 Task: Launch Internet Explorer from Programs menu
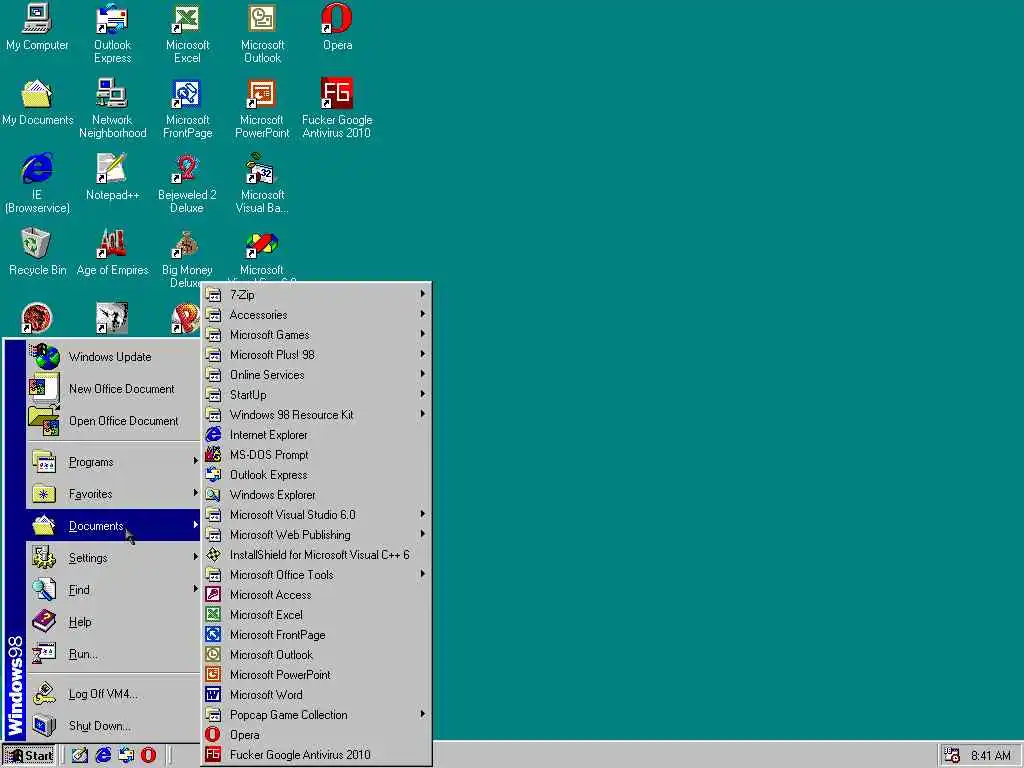pyautogui.click(x=317, y=434)
